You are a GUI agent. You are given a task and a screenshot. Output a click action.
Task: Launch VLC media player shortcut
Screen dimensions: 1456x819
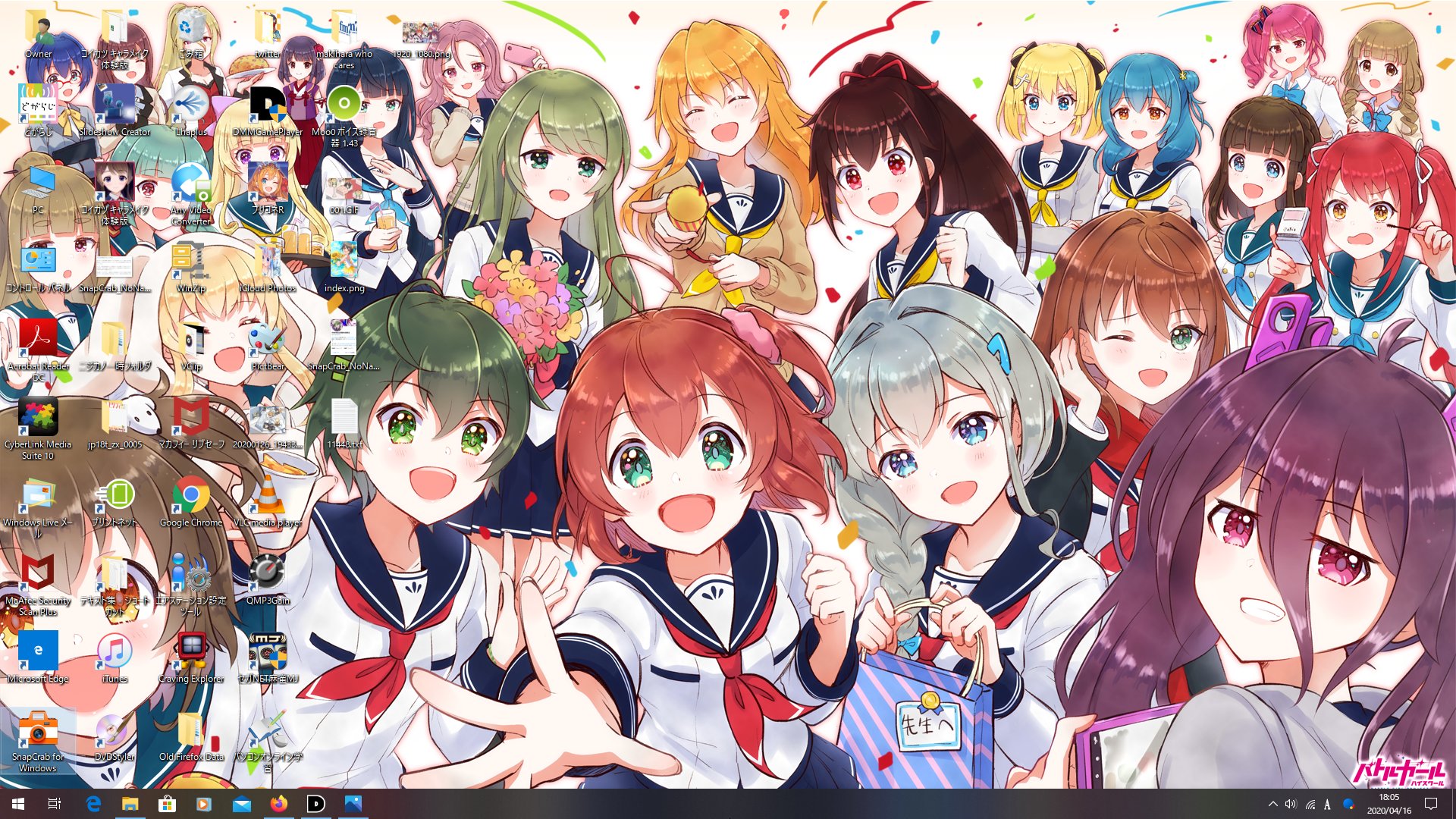coord(267,498)
